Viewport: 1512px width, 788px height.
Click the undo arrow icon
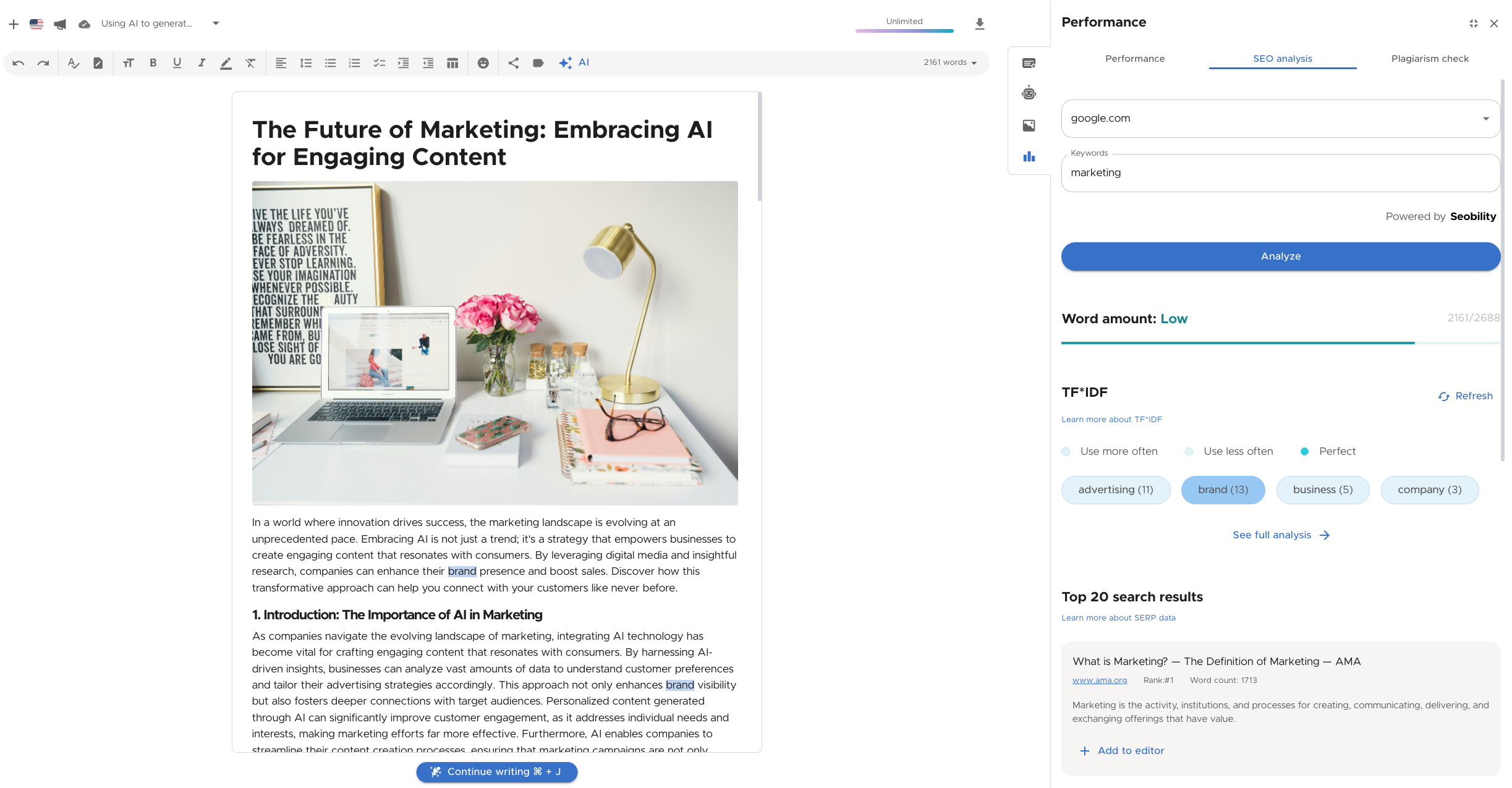pos(19,63)
